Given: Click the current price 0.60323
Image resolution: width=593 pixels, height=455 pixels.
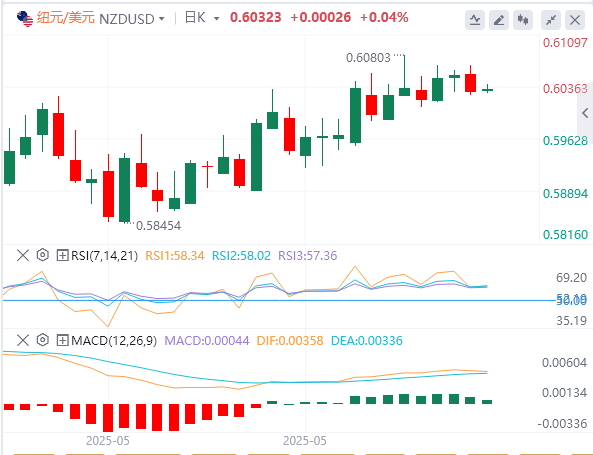Looking at the screenshot, I should [x=256, y=17].
